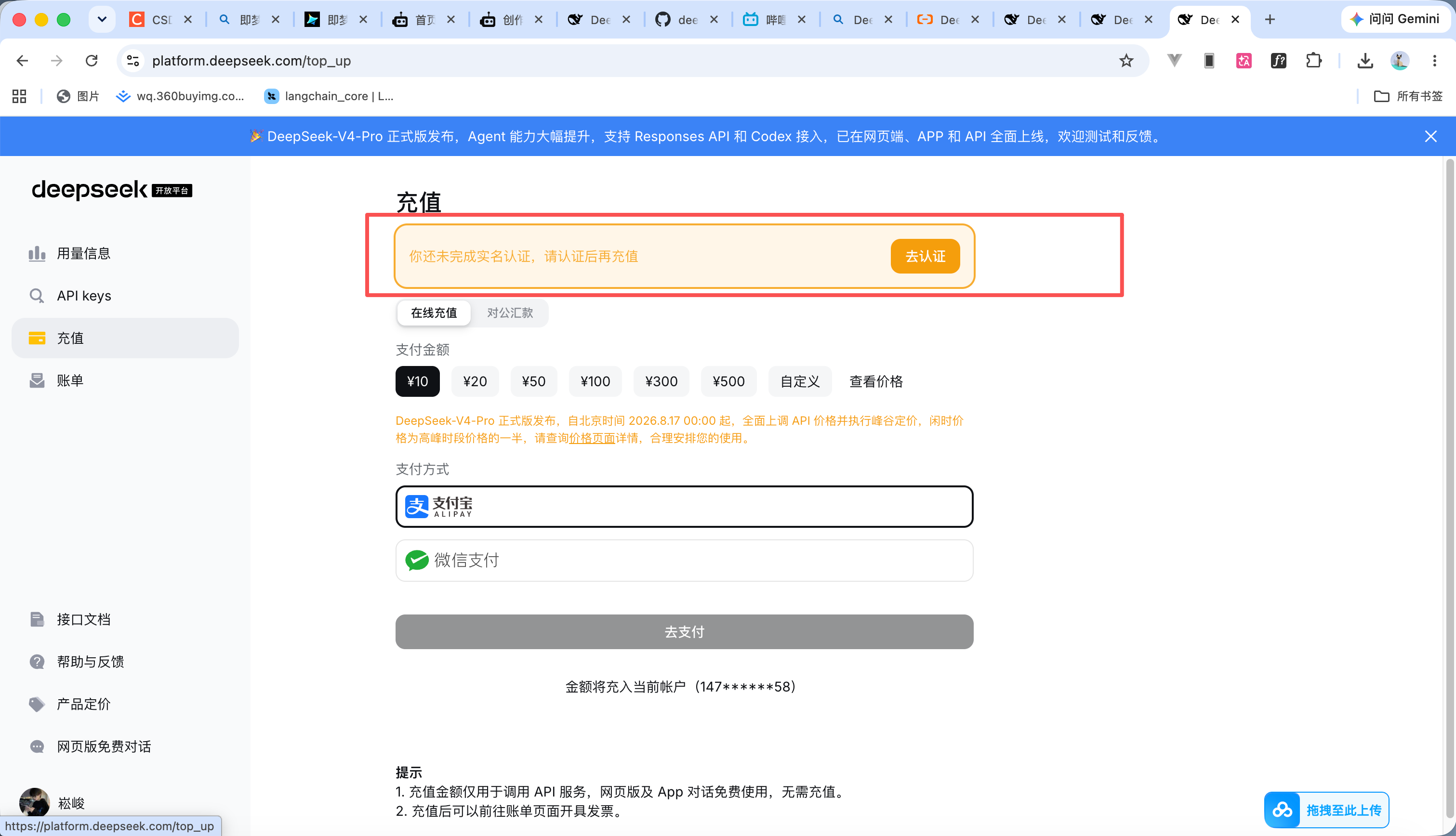Open the Chrome profile avatar
The image size is (1456, 836).
[x=1400, y=60]
